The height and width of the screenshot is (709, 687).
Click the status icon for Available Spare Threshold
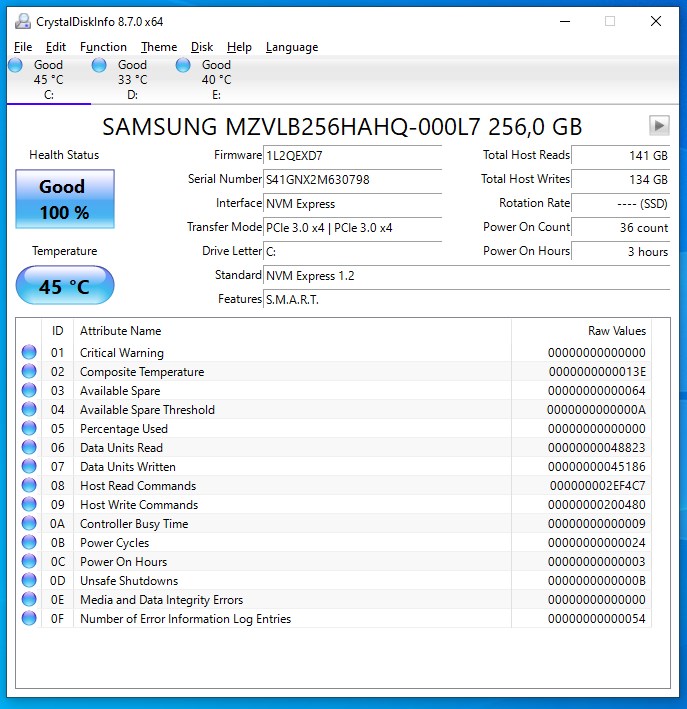point(29,409)
